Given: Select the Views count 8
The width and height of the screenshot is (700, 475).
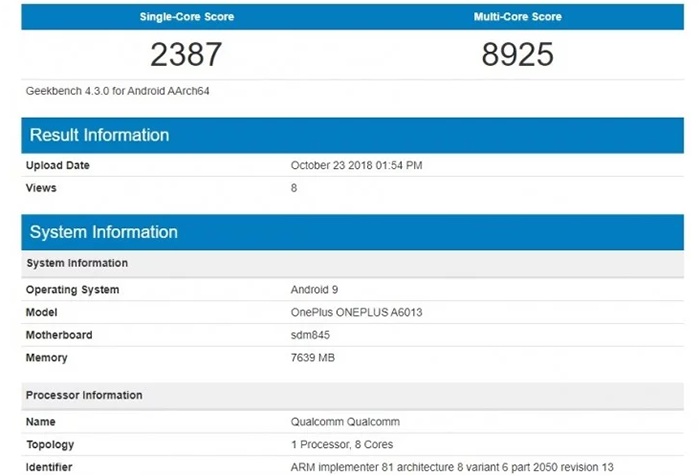Looking at the screenshot, I should 294,188.
